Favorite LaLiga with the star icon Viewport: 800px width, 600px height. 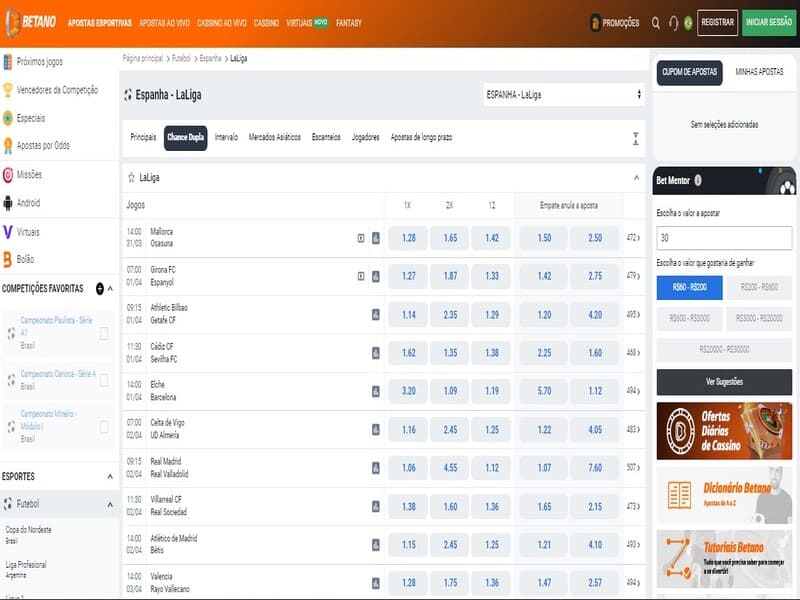(131, 178)
